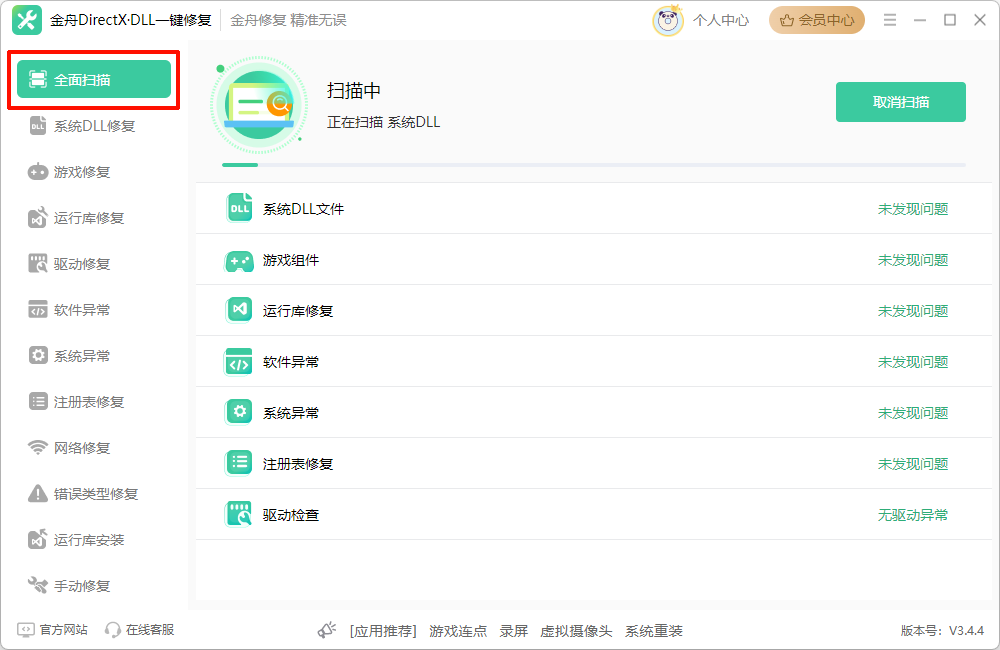Open 游戏连点 from the bottom bar
The width and height of the screenshot is (1000, 650).
tap(458, 631)
